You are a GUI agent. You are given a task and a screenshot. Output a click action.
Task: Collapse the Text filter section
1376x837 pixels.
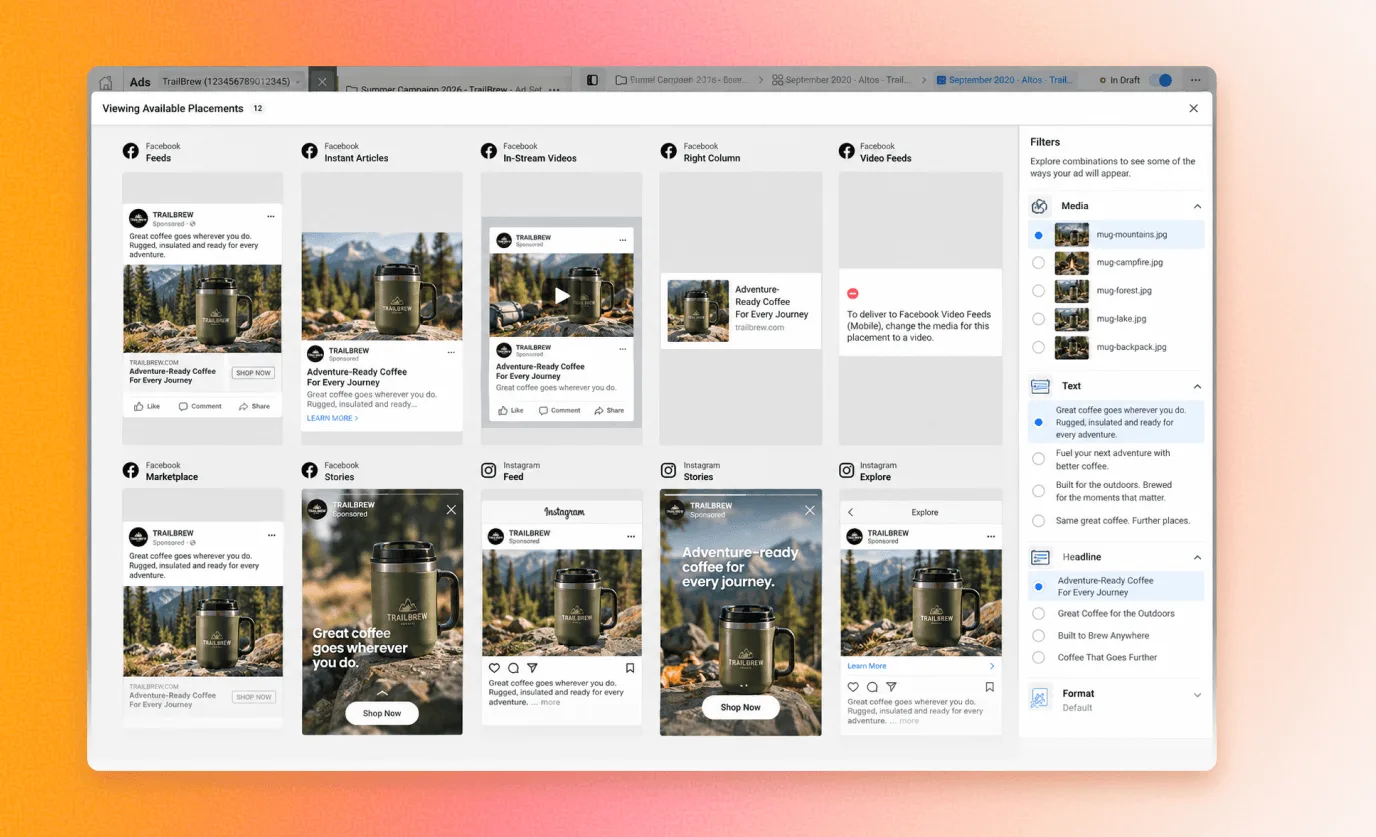coord(1197,386)
